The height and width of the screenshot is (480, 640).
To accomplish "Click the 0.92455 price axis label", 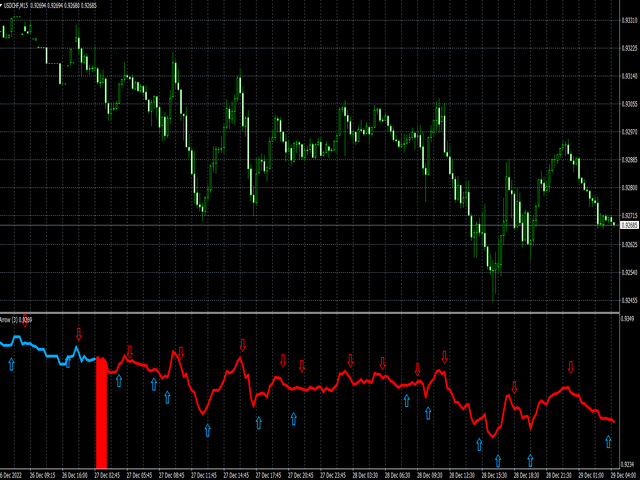I will click(x=629, y=300).
